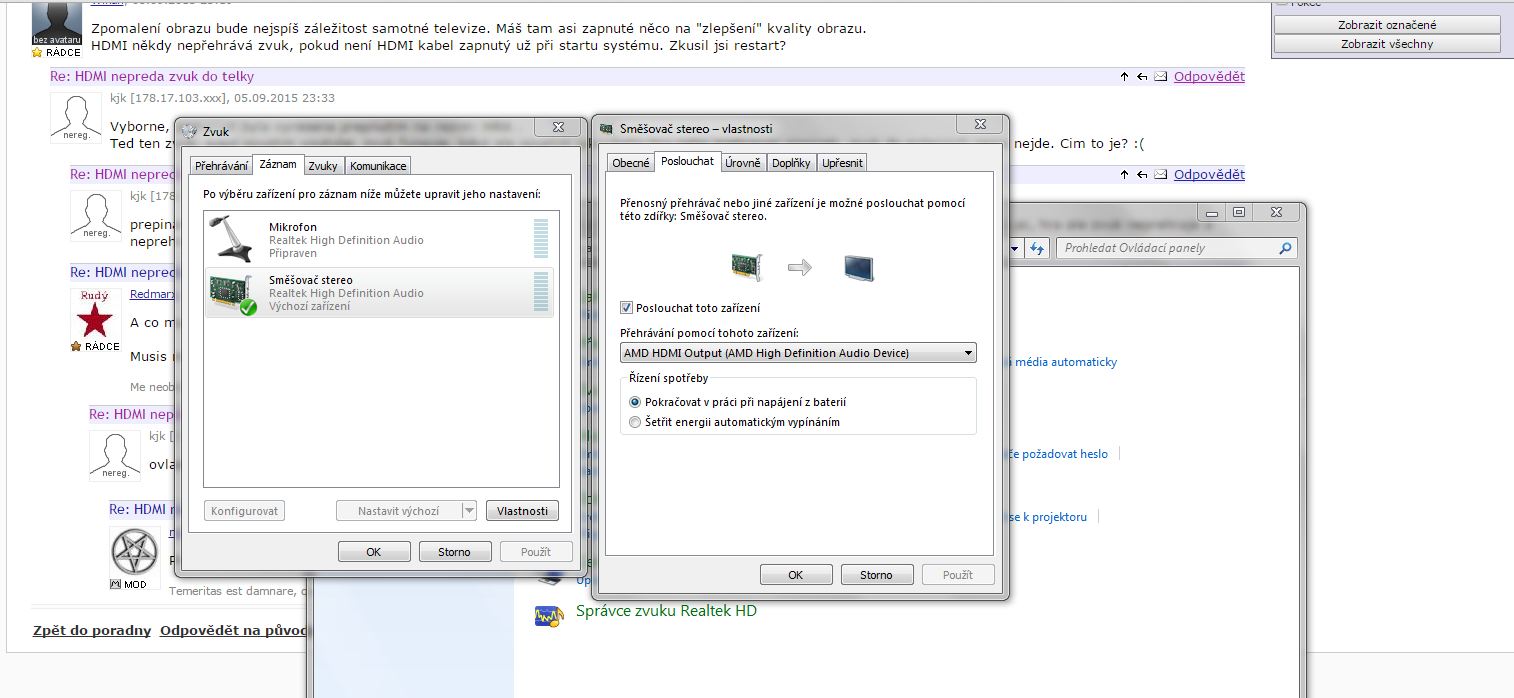
Task: Click the envelope icon in first reply header
Action: 1160,76
